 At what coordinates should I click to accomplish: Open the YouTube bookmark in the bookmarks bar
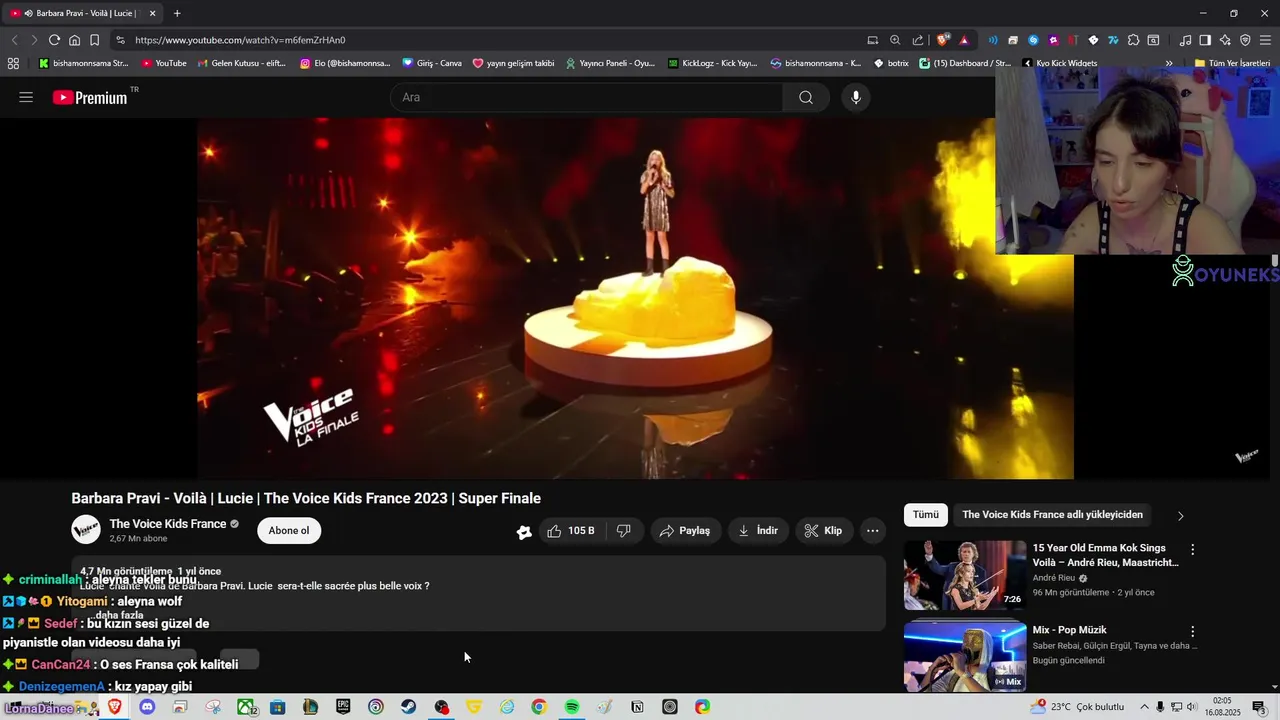[x=164, y=63]
